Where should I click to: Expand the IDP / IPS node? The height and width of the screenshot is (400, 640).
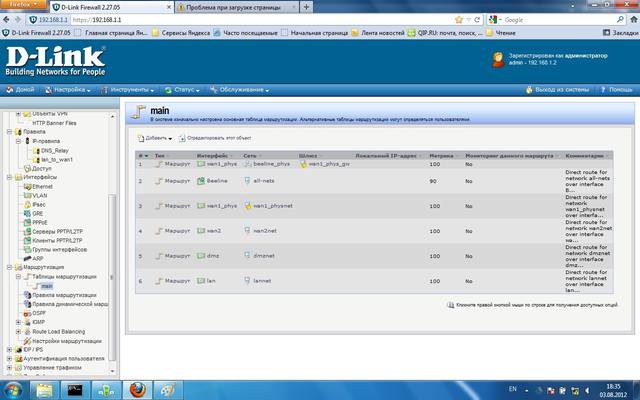tap(9, 349)
